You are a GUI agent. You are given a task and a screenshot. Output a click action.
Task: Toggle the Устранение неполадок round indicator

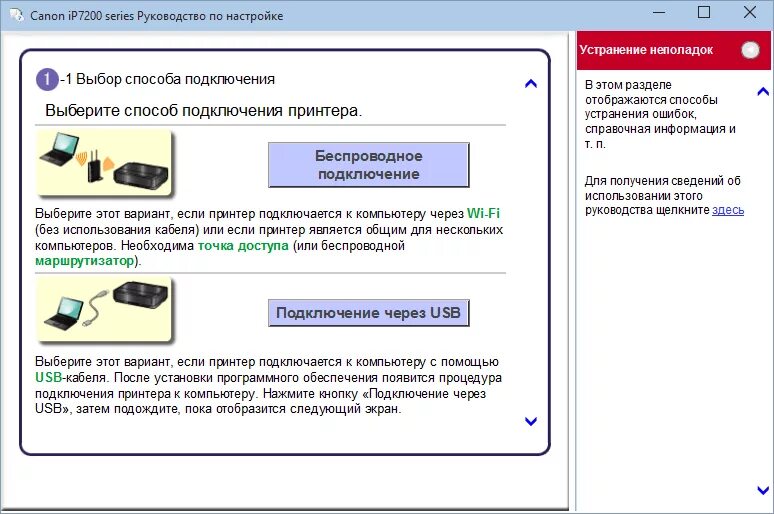click(750, 49)
